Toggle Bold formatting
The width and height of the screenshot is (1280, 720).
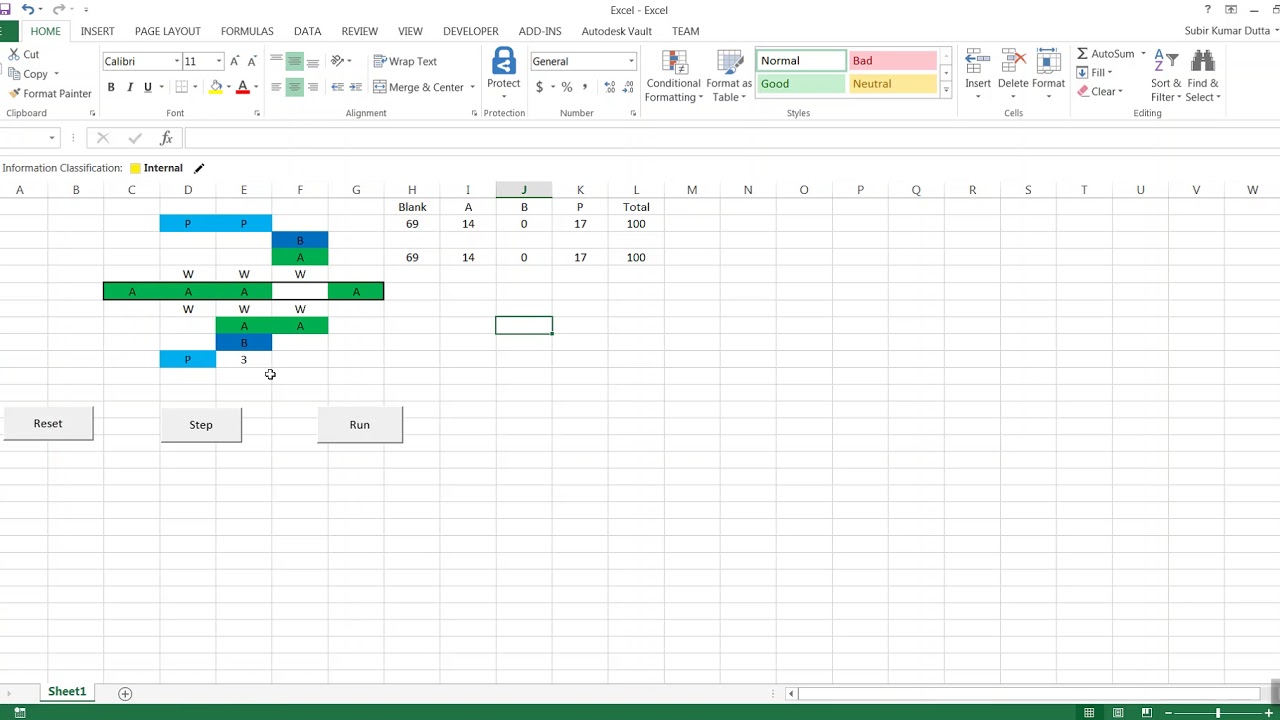click(x=111, y=87)
